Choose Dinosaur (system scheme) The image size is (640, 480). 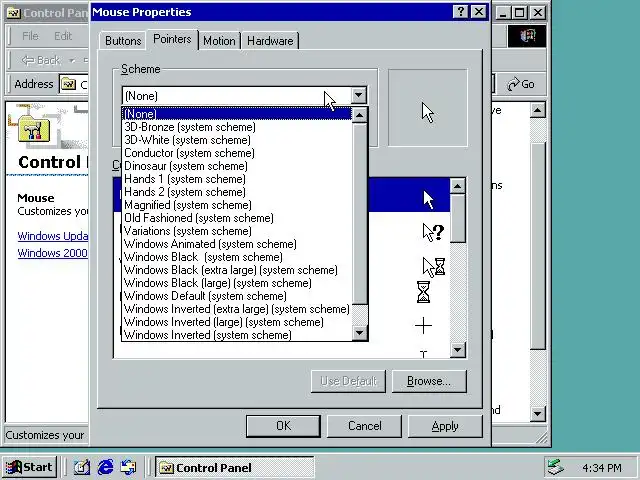click(x=237, y=166)
